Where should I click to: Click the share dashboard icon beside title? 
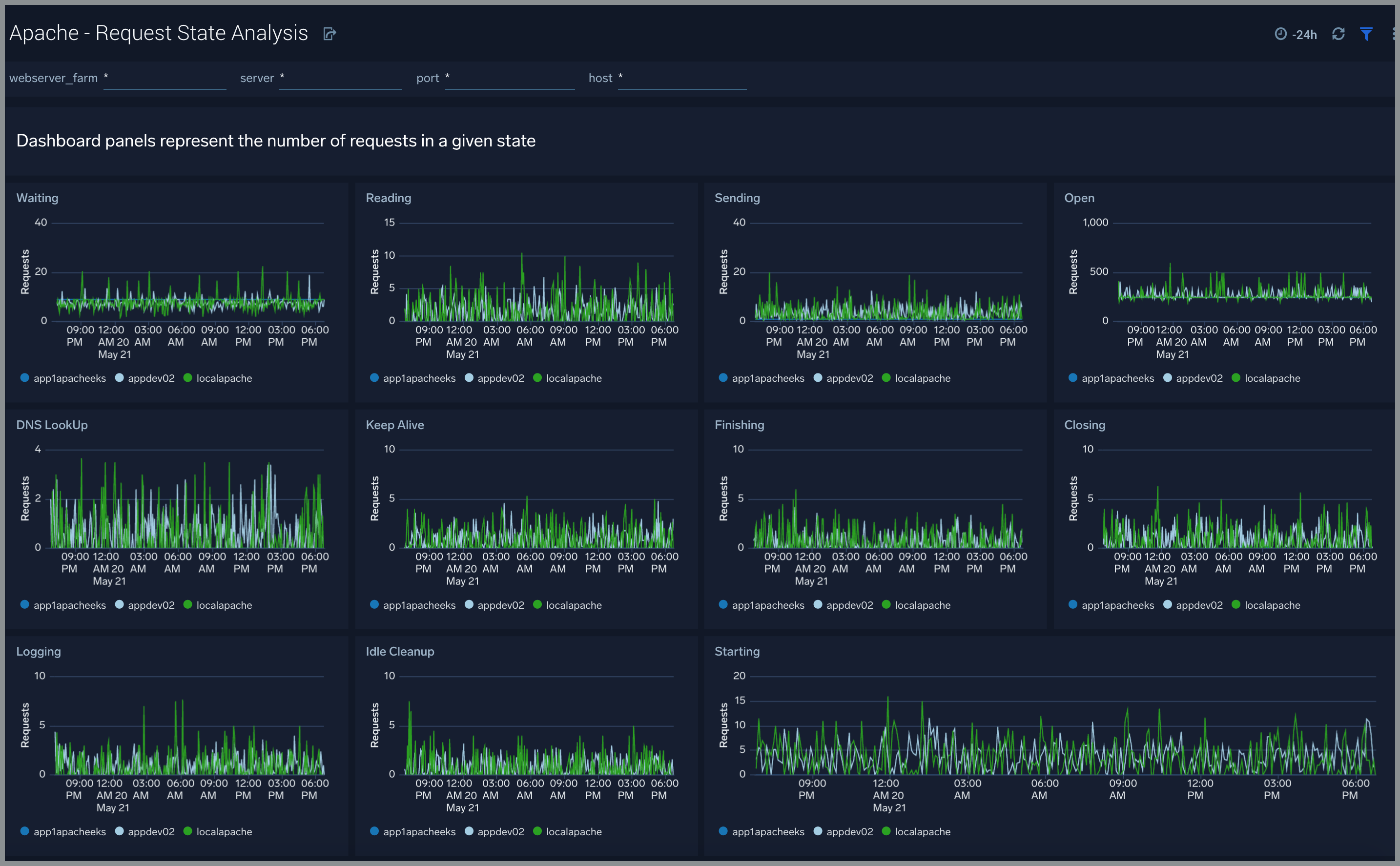329,34
